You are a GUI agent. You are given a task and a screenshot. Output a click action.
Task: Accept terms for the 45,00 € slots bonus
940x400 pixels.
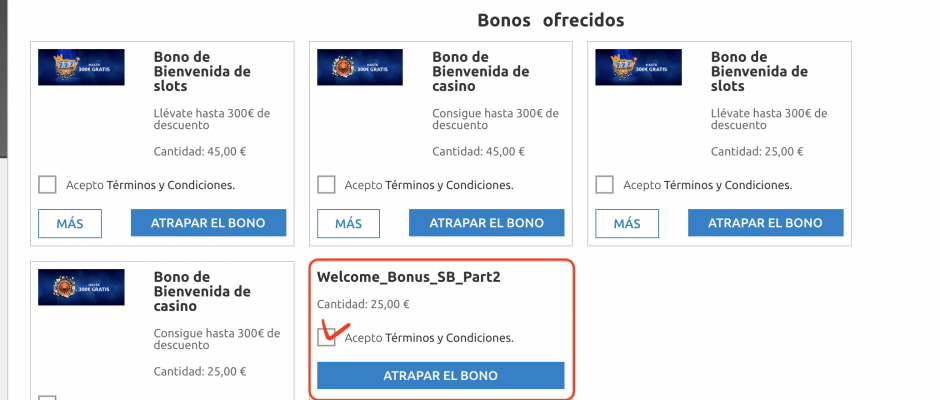coord(47,185)
